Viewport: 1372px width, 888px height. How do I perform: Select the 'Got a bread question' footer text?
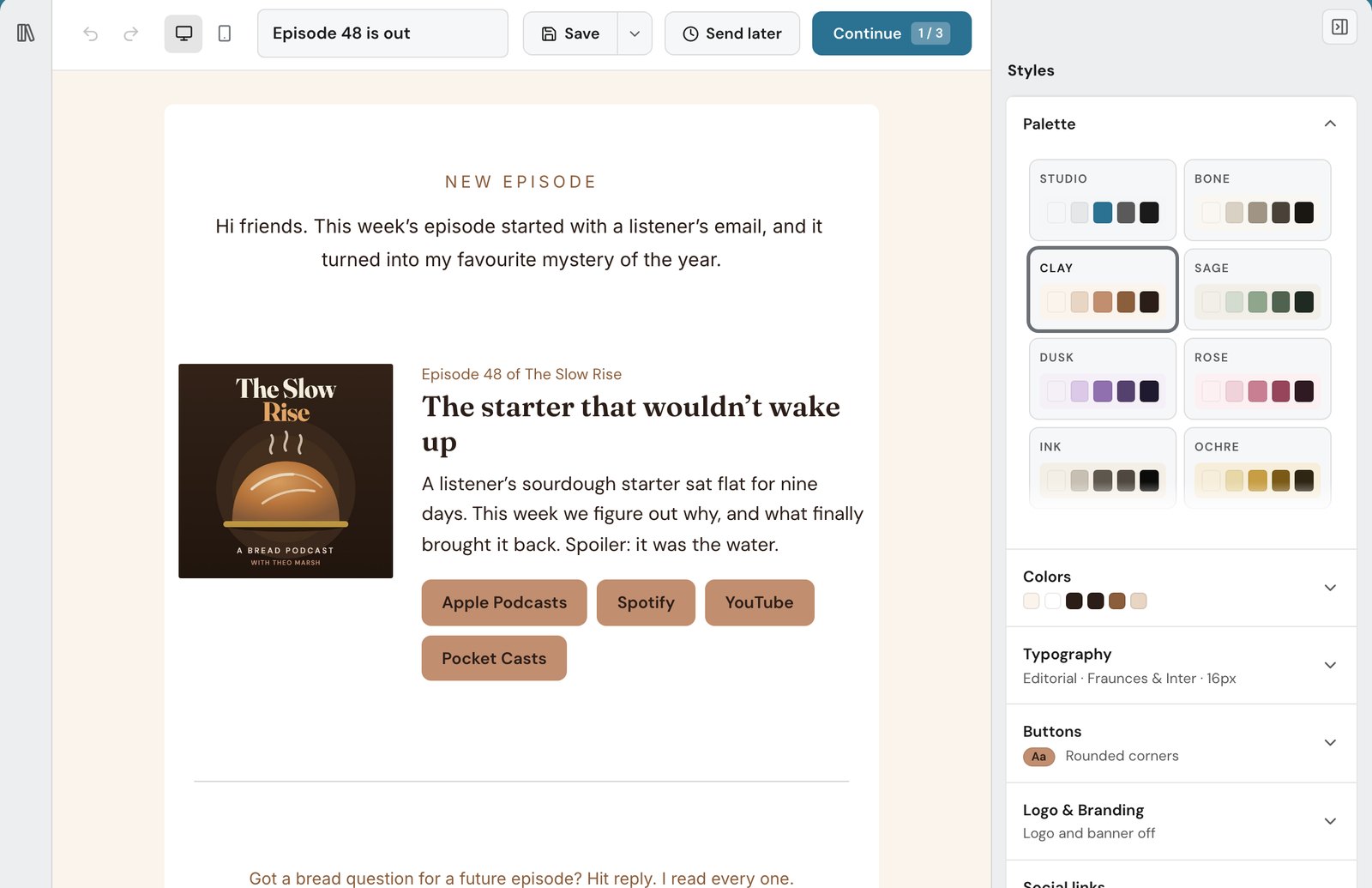[521, 878]
